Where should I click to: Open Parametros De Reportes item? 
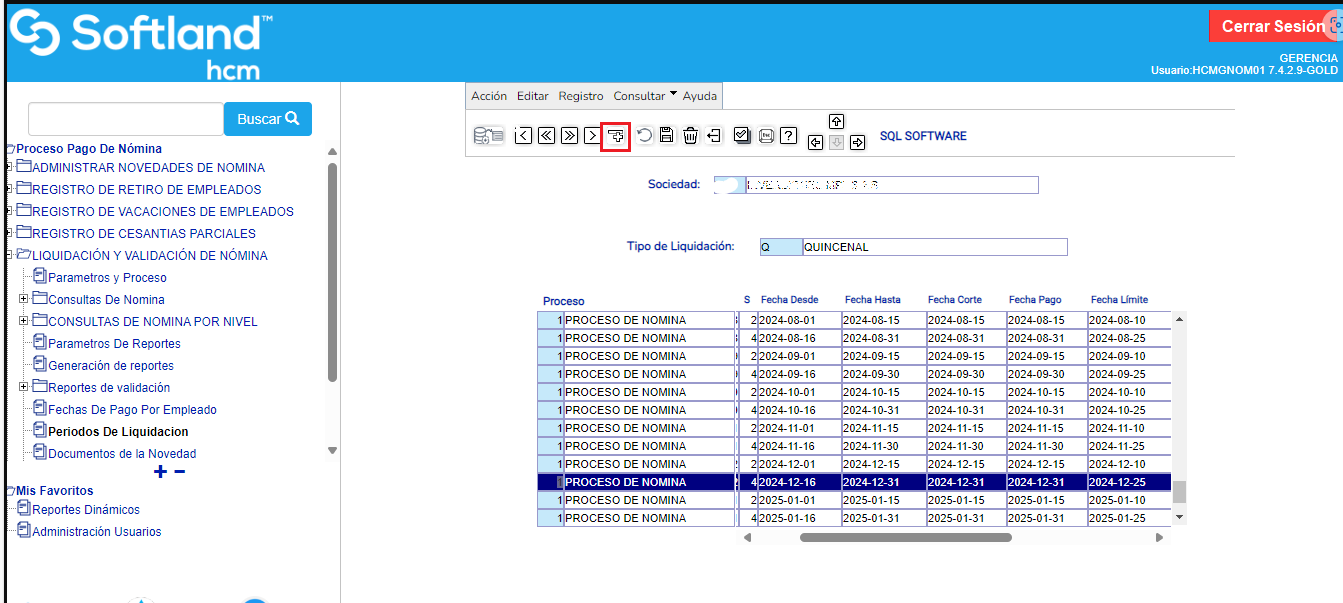114,343
